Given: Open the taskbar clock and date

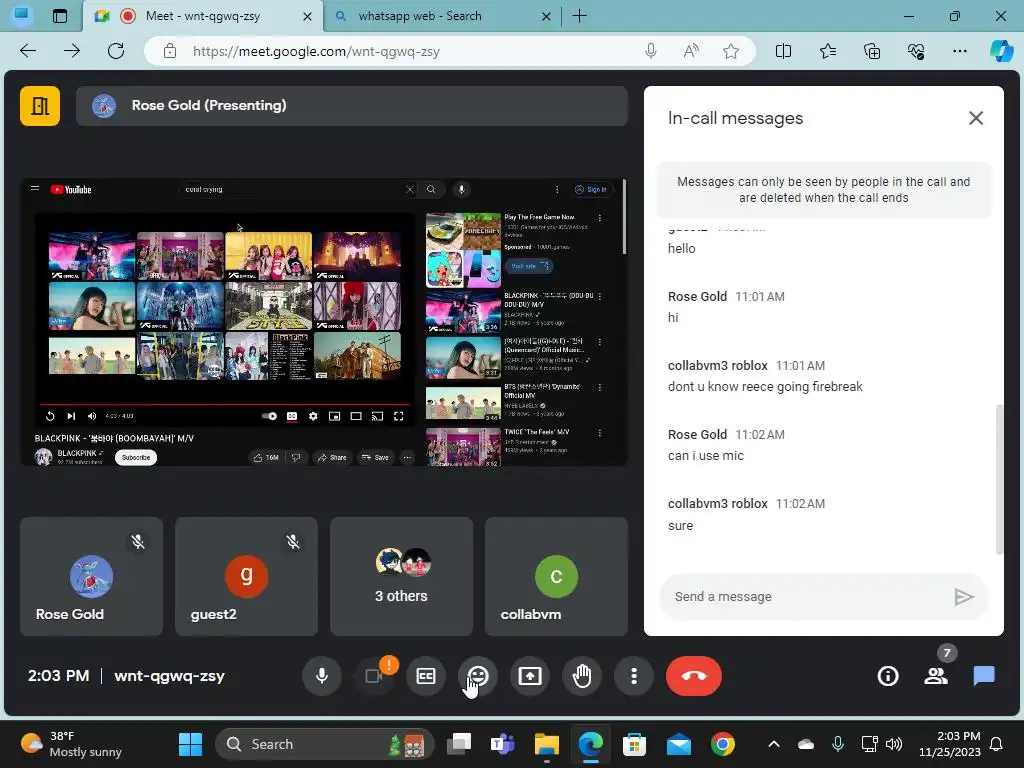Looking at the screenshot, I should 950,744.
